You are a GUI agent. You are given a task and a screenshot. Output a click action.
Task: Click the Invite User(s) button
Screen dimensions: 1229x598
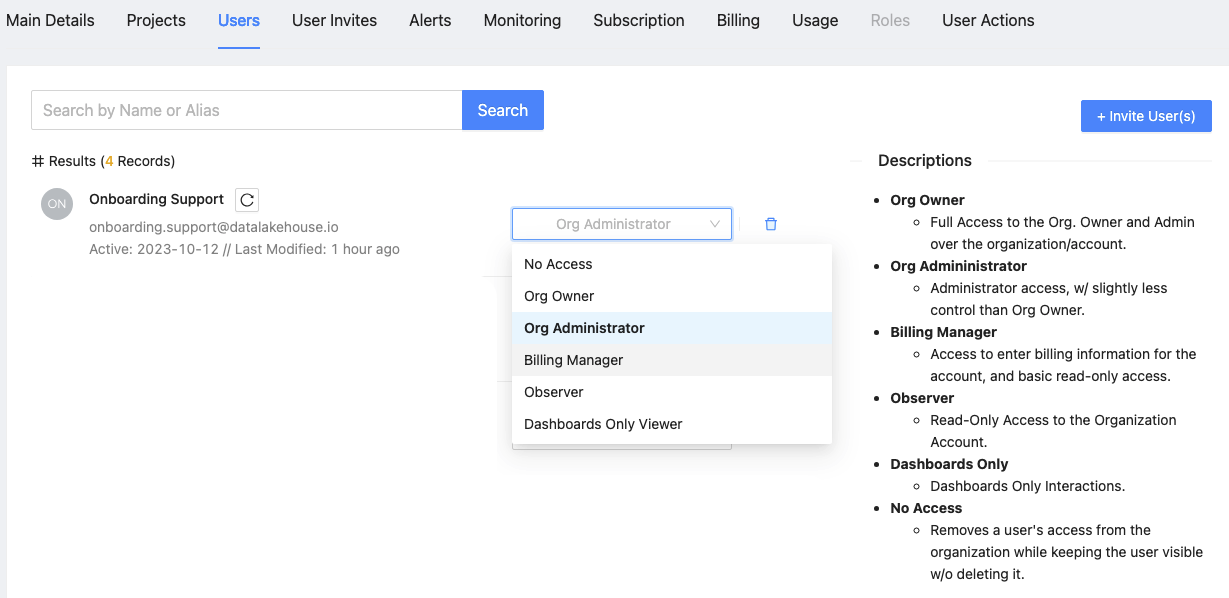1146,116
